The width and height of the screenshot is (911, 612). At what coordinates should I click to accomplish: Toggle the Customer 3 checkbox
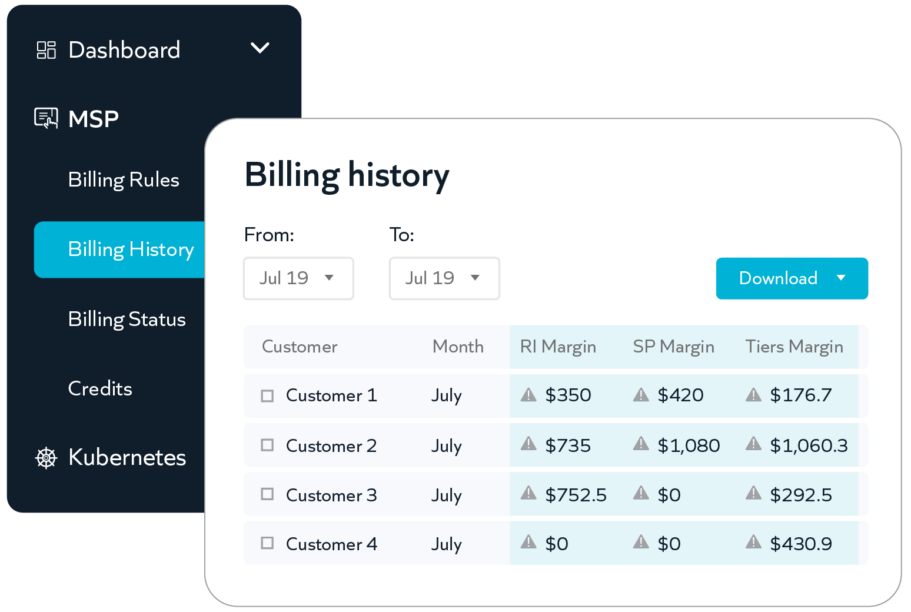[267, 494]
